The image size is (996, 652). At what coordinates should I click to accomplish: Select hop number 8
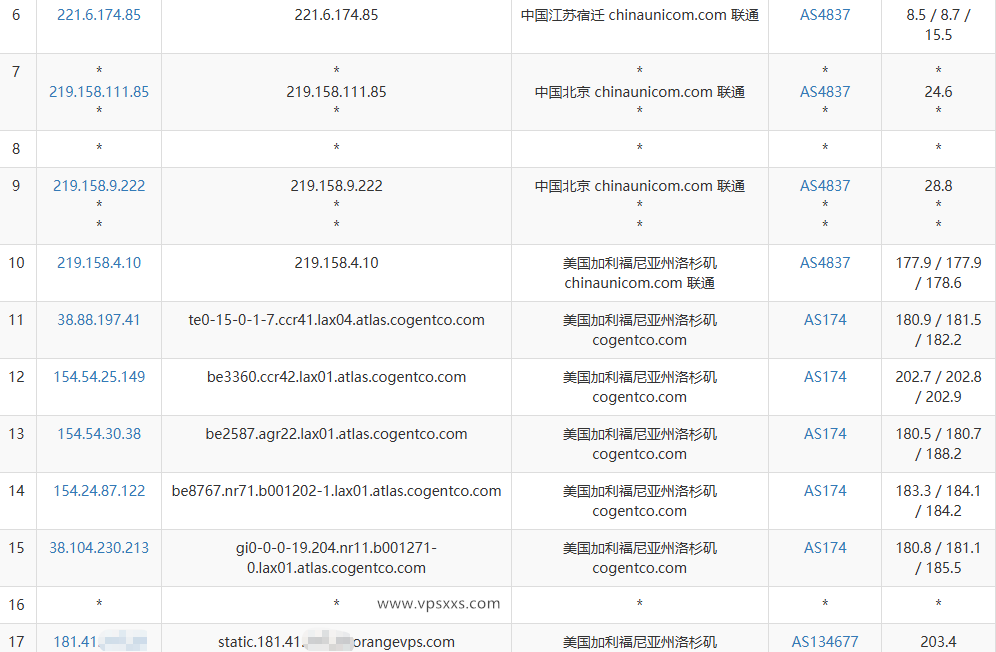click(16, 149)
